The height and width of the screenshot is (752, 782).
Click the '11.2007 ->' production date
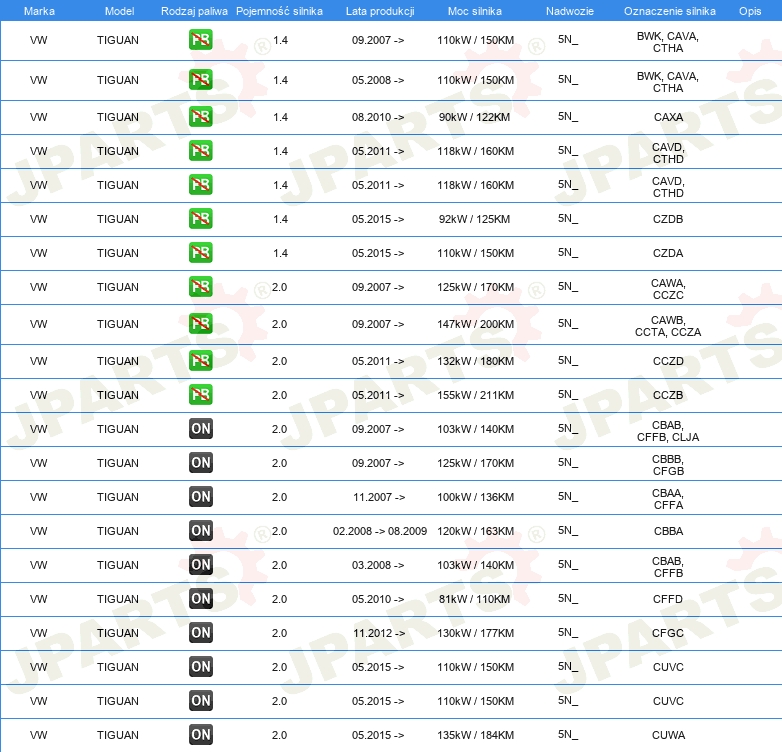coord(379,497)
